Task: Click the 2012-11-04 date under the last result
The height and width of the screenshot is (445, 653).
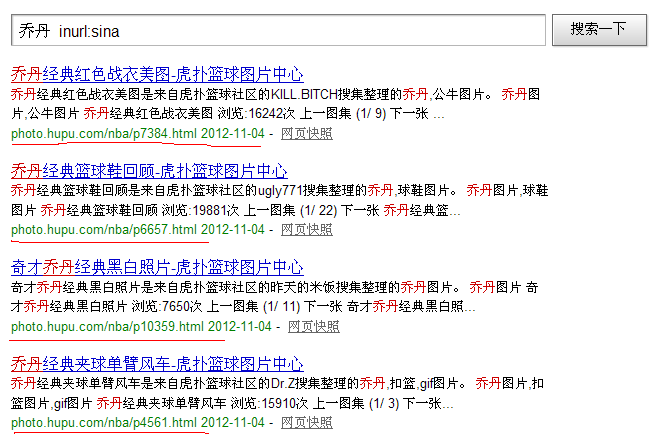Action: click(232, 422)
